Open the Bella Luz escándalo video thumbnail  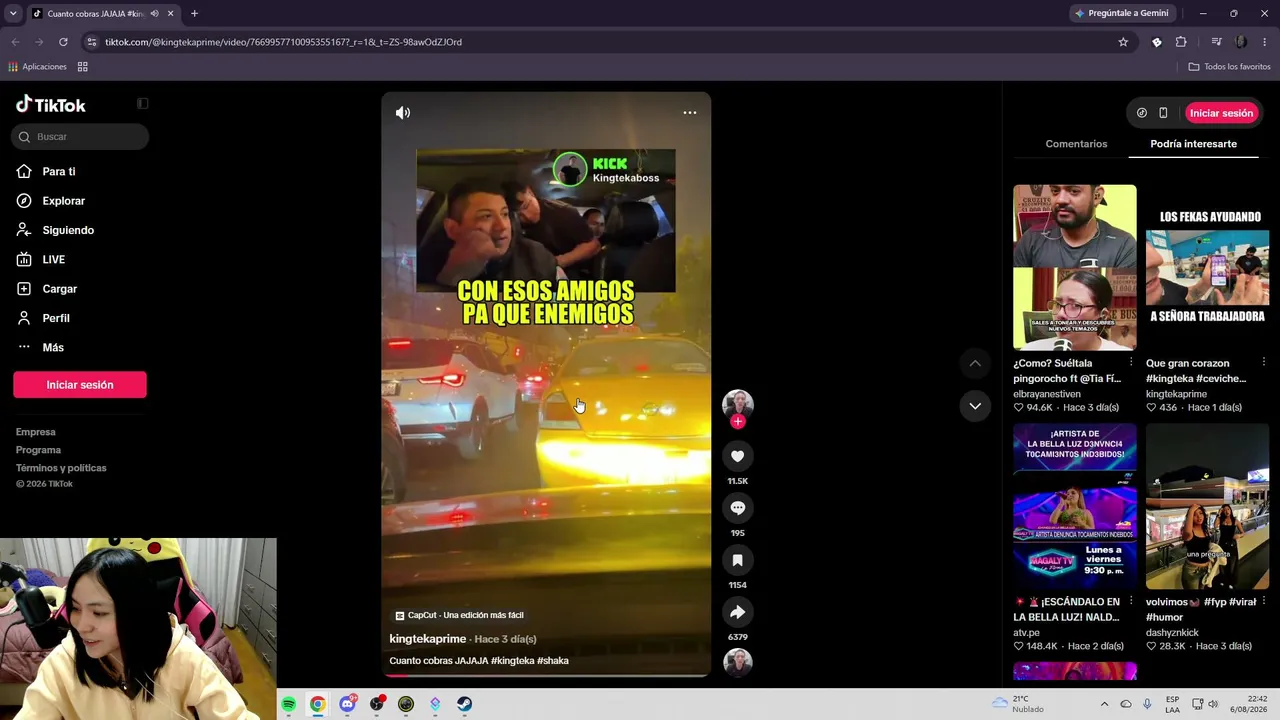click(x=1075, y=506)
